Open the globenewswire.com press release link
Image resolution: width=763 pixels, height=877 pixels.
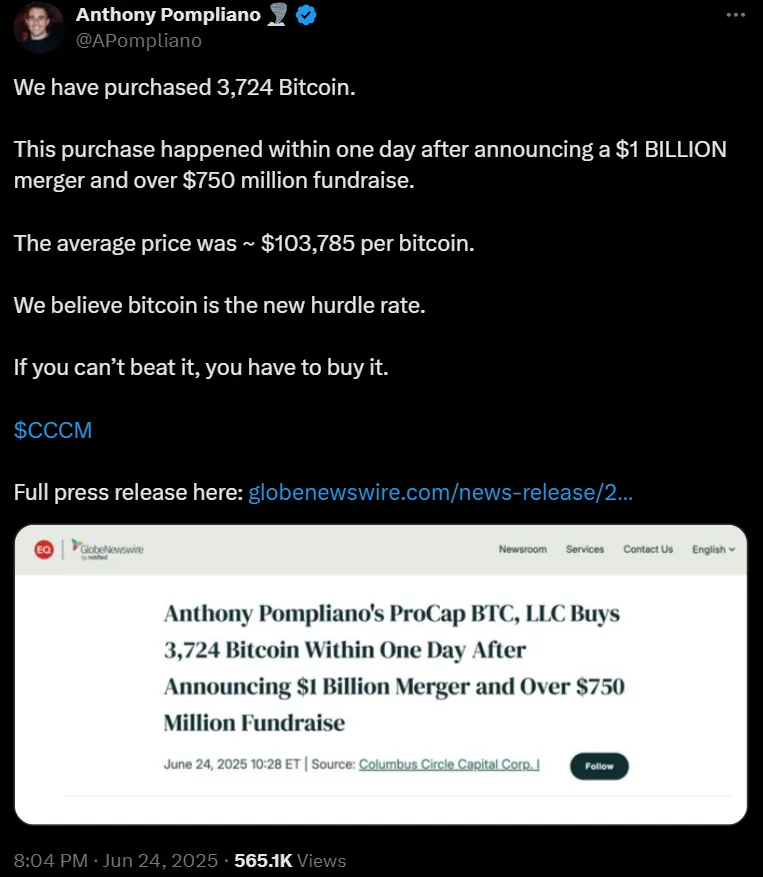[x=440, y=493]
